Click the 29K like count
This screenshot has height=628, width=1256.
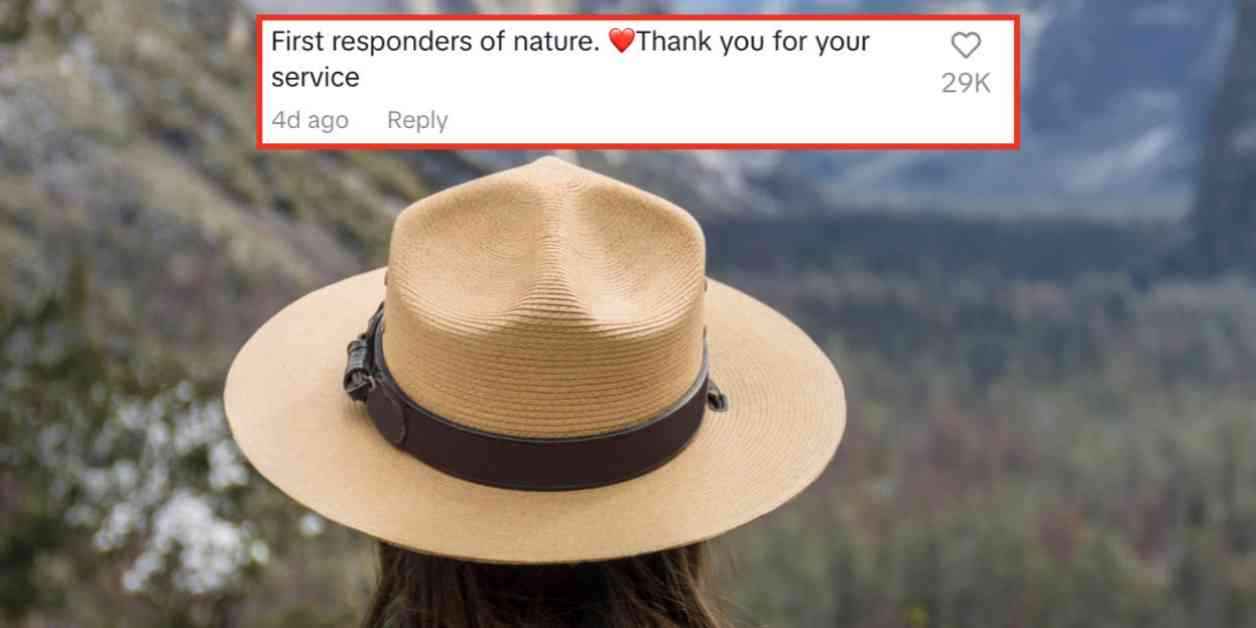965,83
